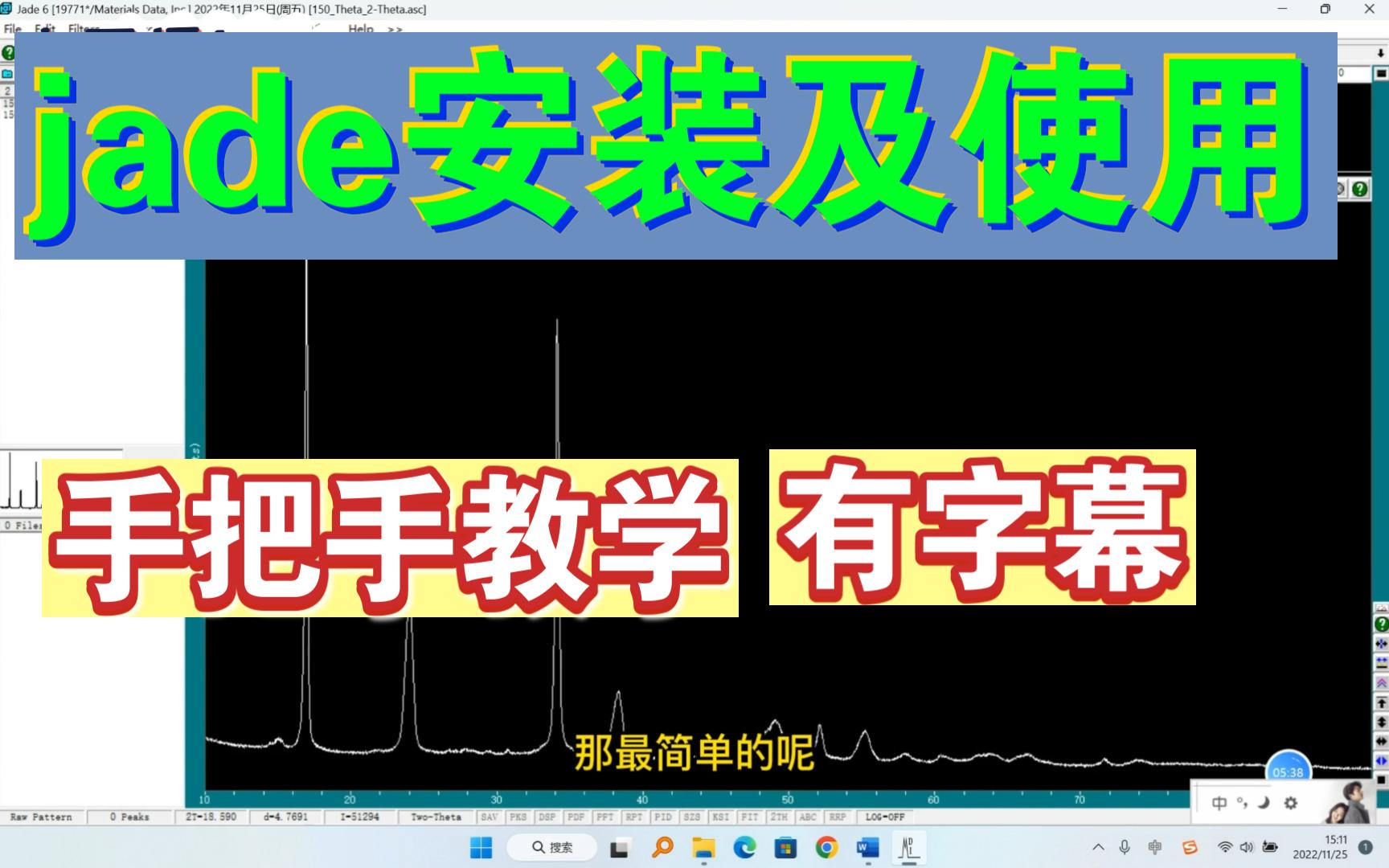Image resolution: width=1389 pixels, height=868 pixels.
Task: Click the green question-mark icon below the banner's right edge
Action: point(1359,189)
